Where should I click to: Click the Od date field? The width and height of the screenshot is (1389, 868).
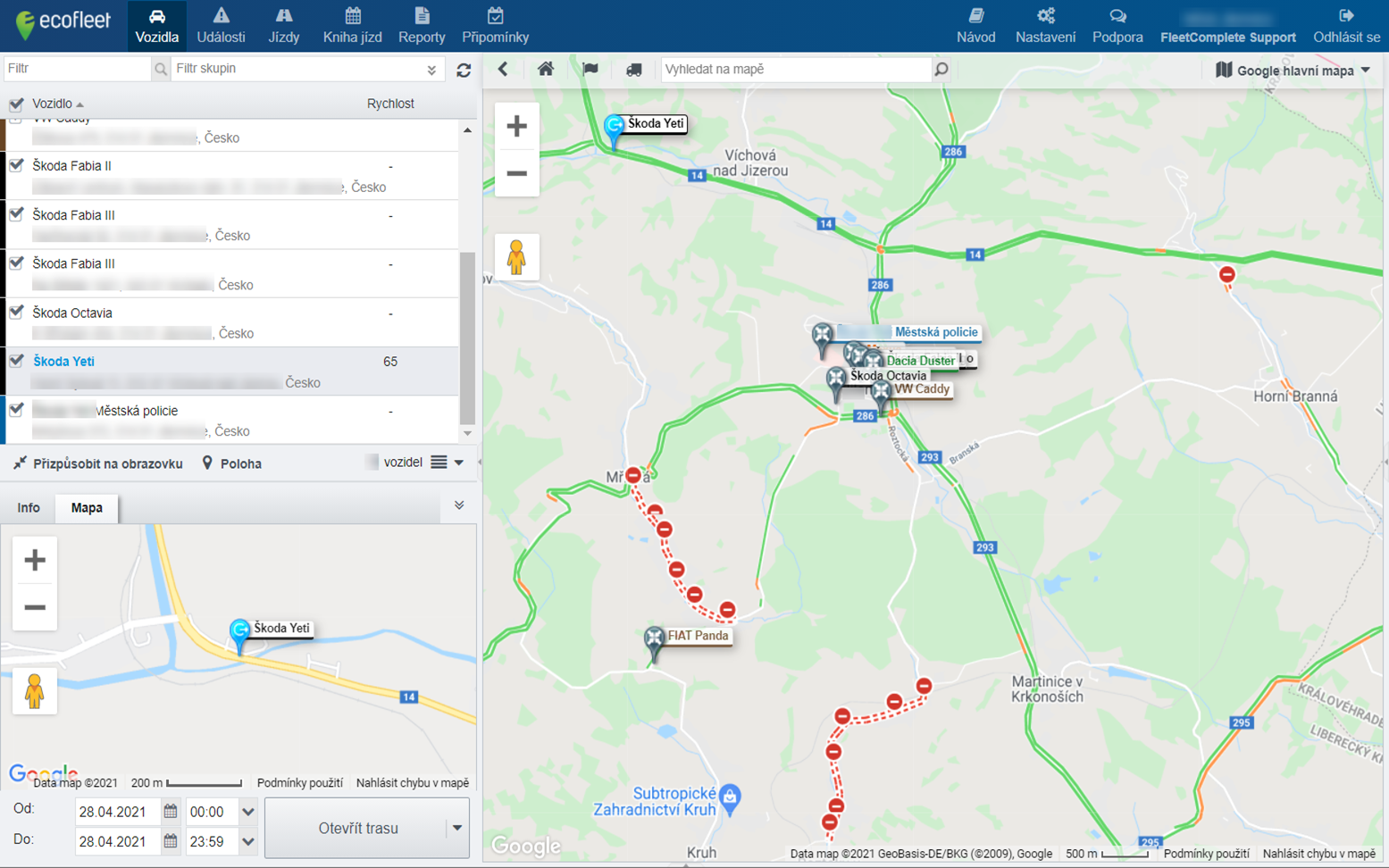point(118,812)
